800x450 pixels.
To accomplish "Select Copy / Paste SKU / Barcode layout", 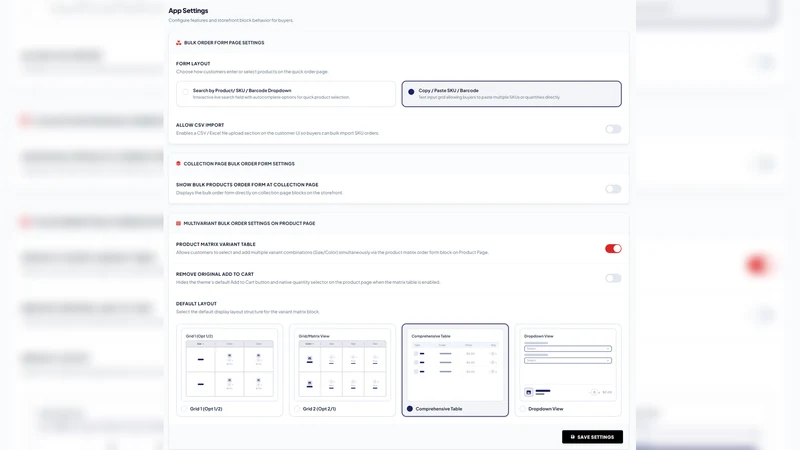I will (511, 94).
